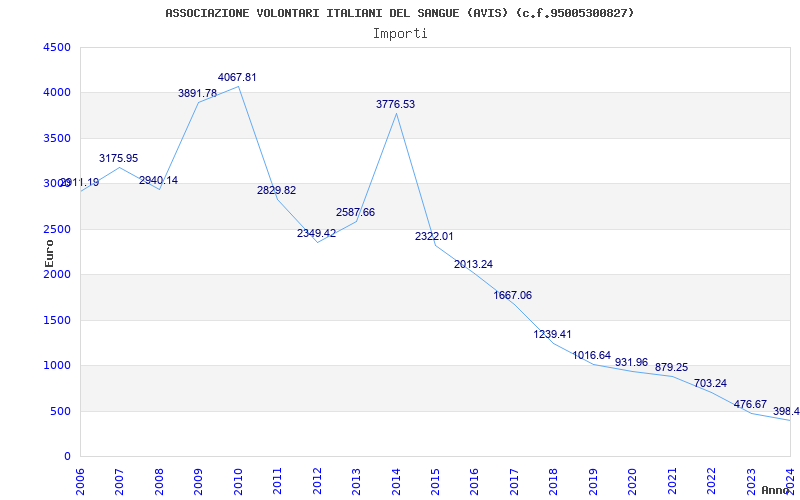Image resolution: width=800 pixels, height=500 pixels.
Task: Click the 3175.95 data label
Action: (118, 159)
